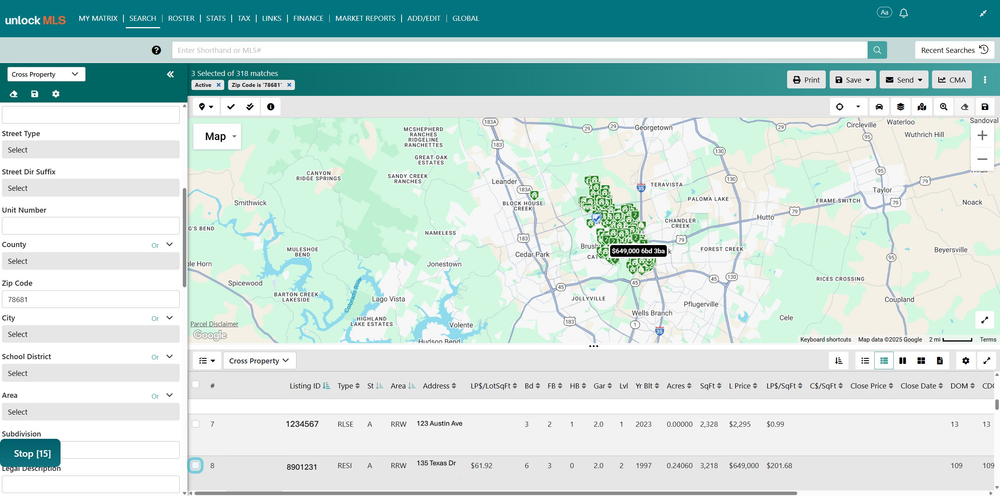Open the results list actions dropdown
The height and width of the screenshot is (496, 1000).
(x=207, y=361)
